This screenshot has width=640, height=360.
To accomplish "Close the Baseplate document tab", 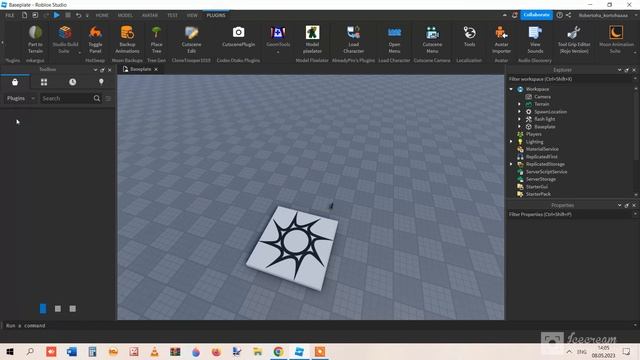I will tap(156, 69).
